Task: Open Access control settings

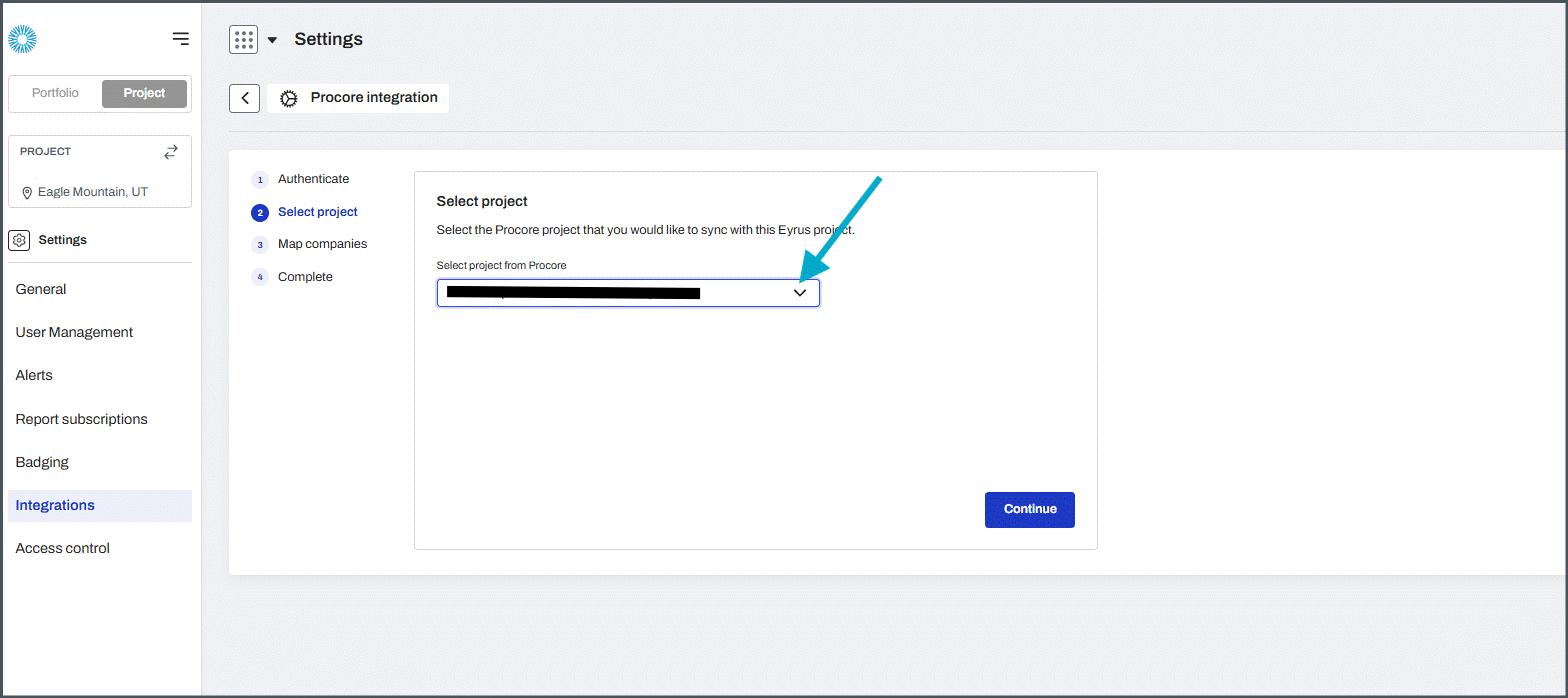Action: pos(100,548)
